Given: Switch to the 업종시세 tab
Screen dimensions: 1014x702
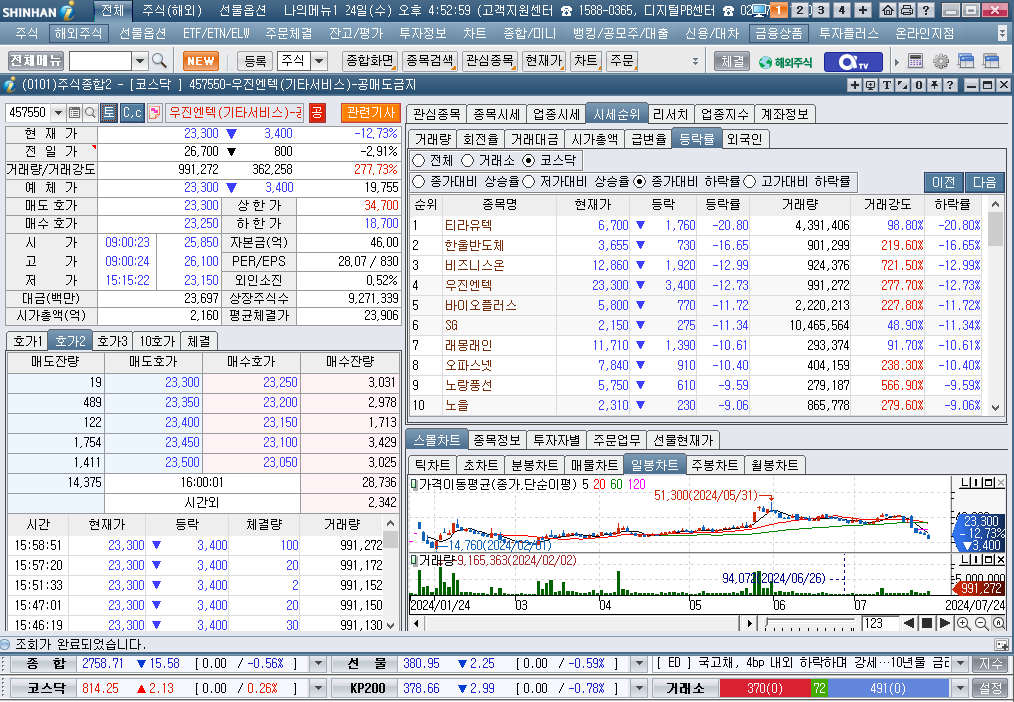Looking at the screenshot, I should [x=556, y=114].
